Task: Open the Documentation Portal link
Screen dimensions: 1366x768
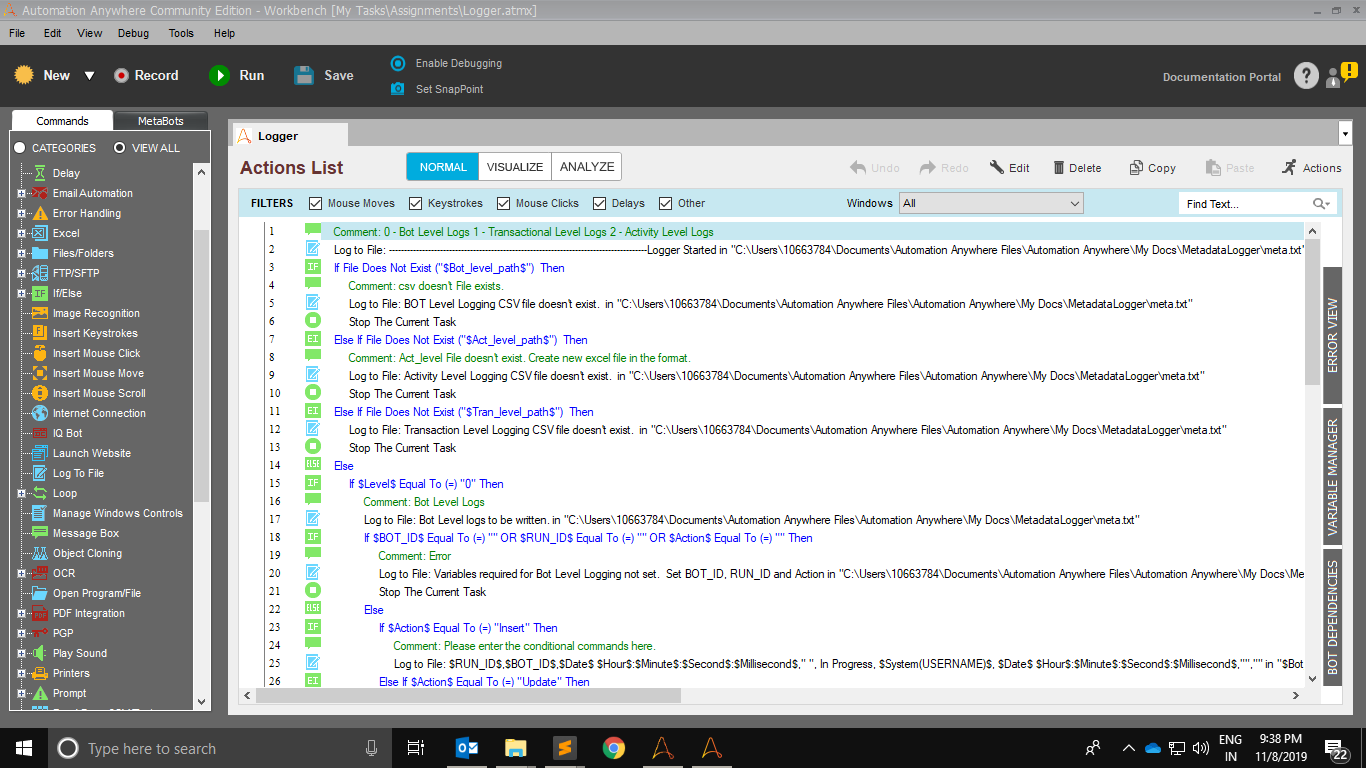Action: coord(1221,77)
